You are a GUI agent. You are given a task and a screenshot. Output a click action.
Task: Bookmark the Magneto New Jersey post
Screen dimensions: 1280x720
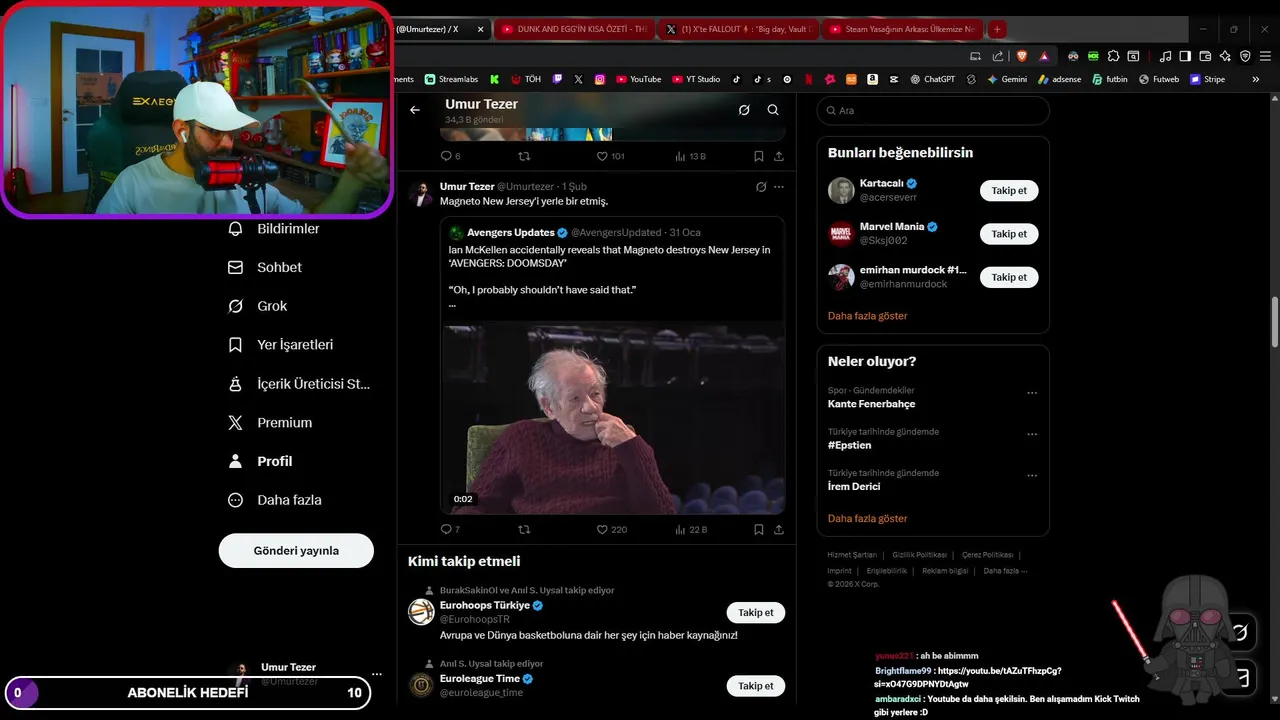759,529
